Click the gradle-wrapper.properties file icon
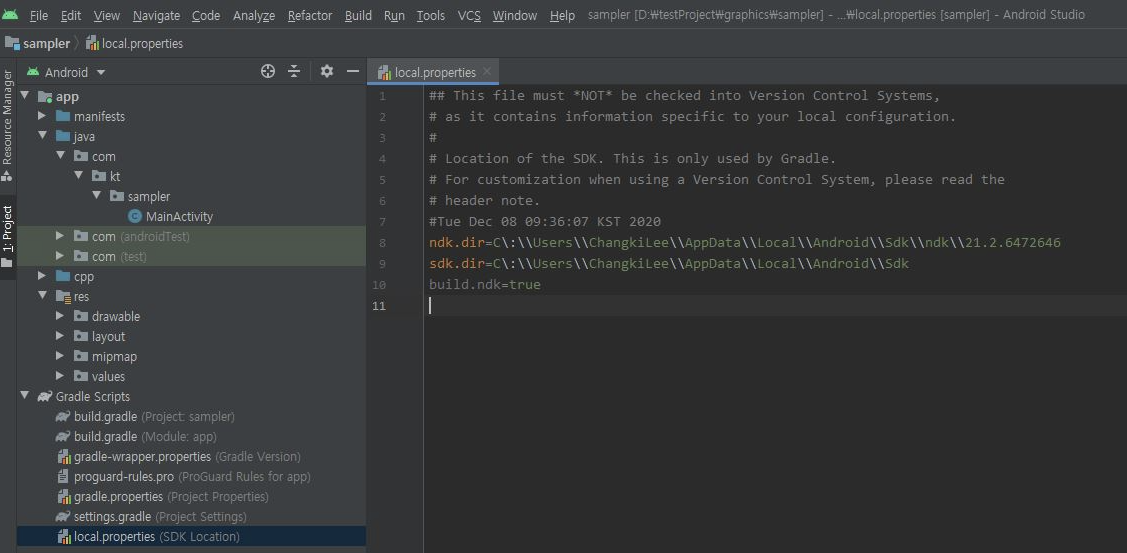The image size is (1127, 553). 63,457
